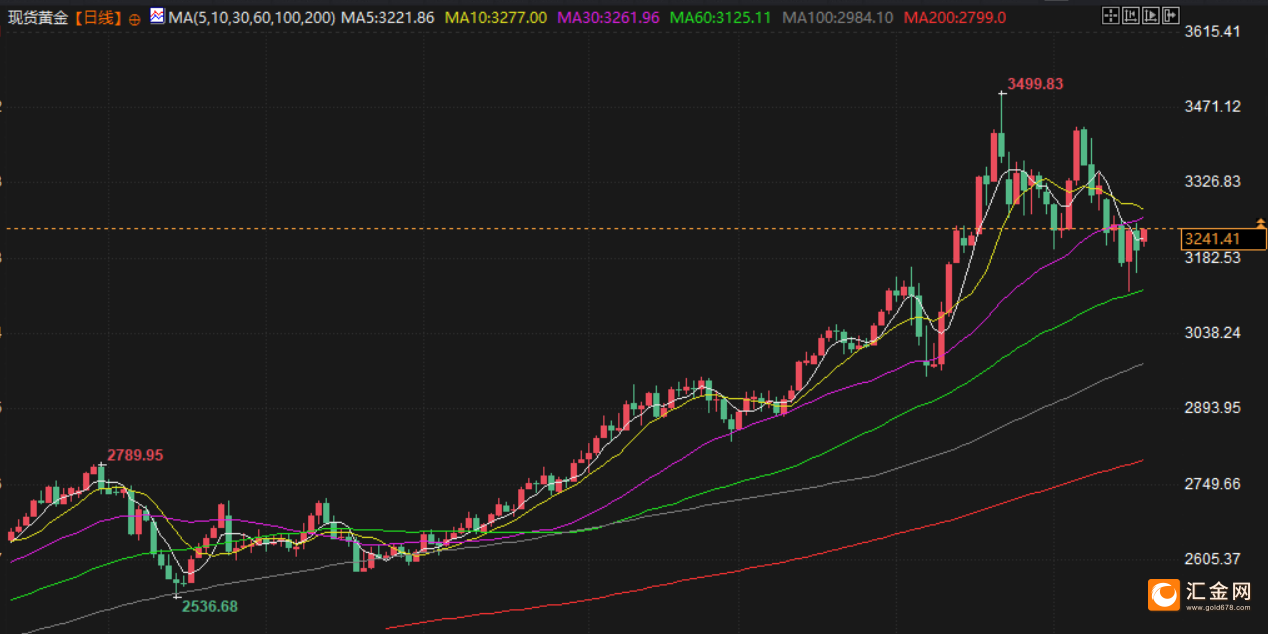Click the red MA200 indicator label
1268x634 pixels.
954,17
